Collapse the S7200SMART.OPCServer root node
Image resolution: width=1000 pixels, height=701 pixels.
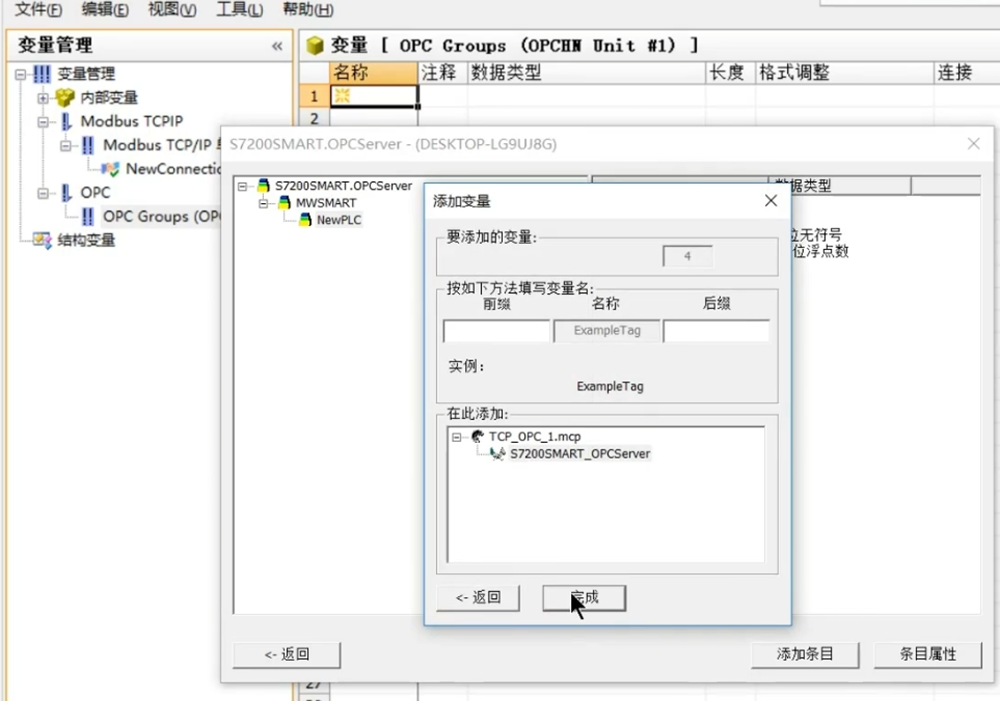(243, 186)
